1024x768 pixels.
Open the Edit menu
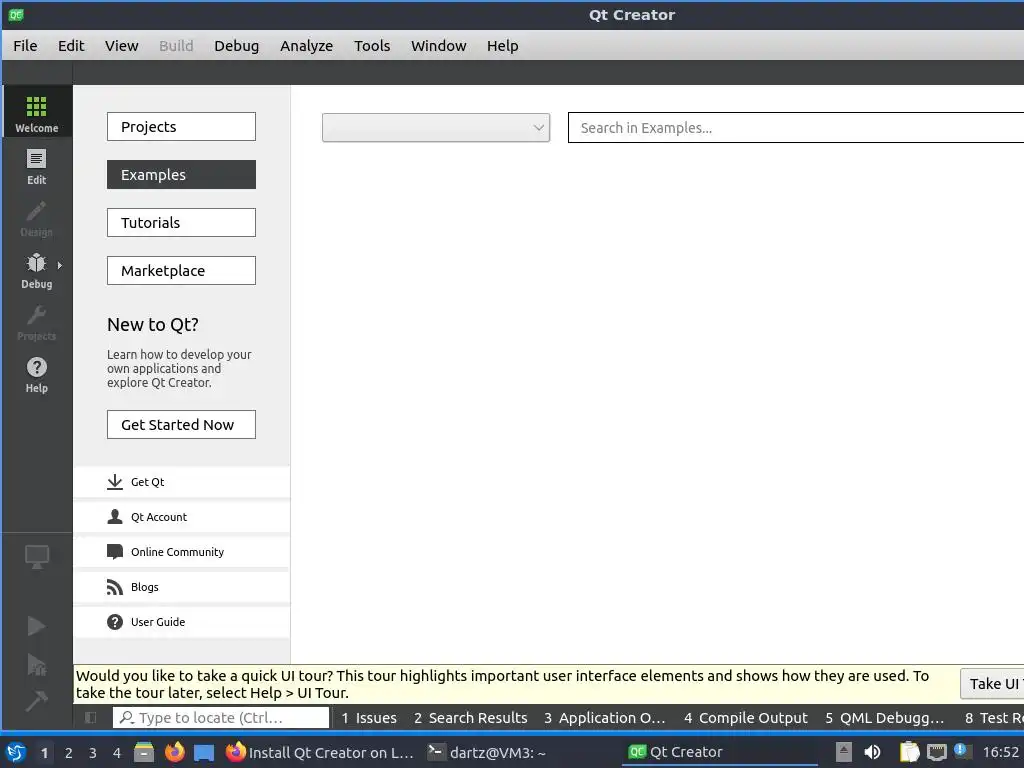coord(71,46)
